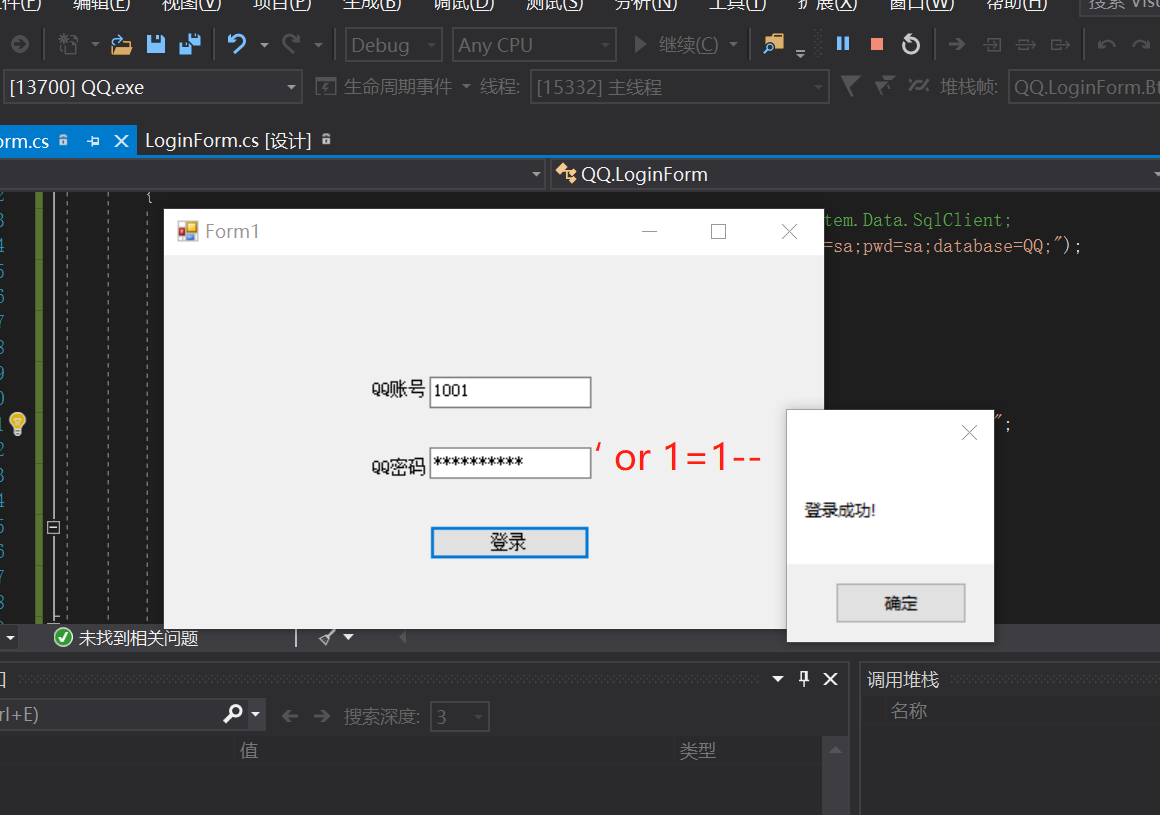Click the Step Into icon
This screenshot has height=815, width=1160.
992,45
